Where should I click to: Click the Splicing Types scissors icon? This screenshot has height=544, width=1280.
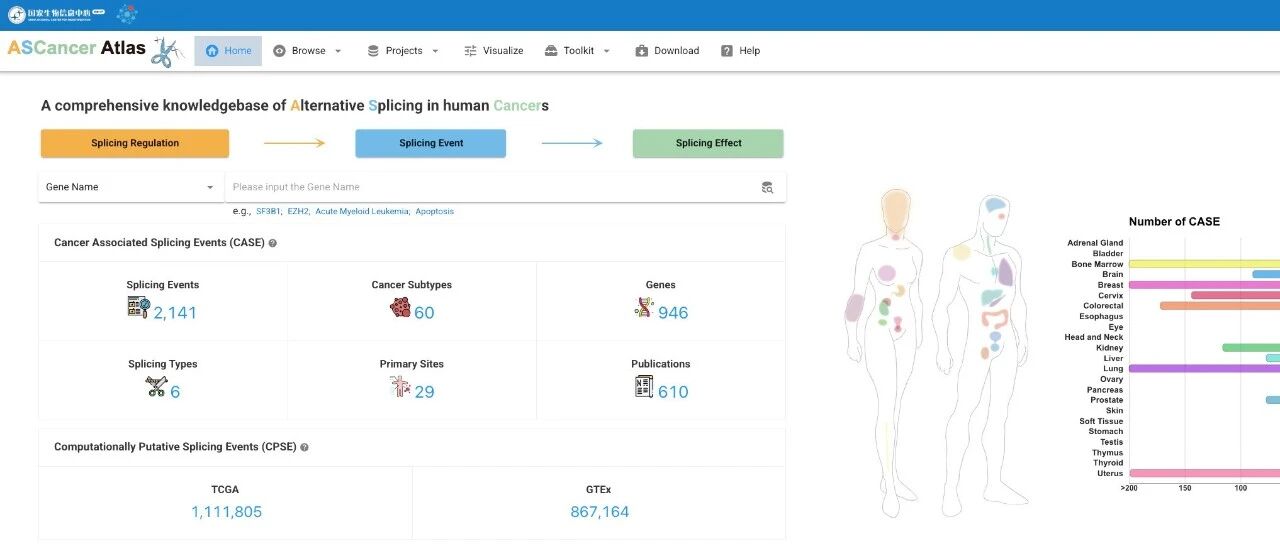pyautogui.click(x=155, y=387)
